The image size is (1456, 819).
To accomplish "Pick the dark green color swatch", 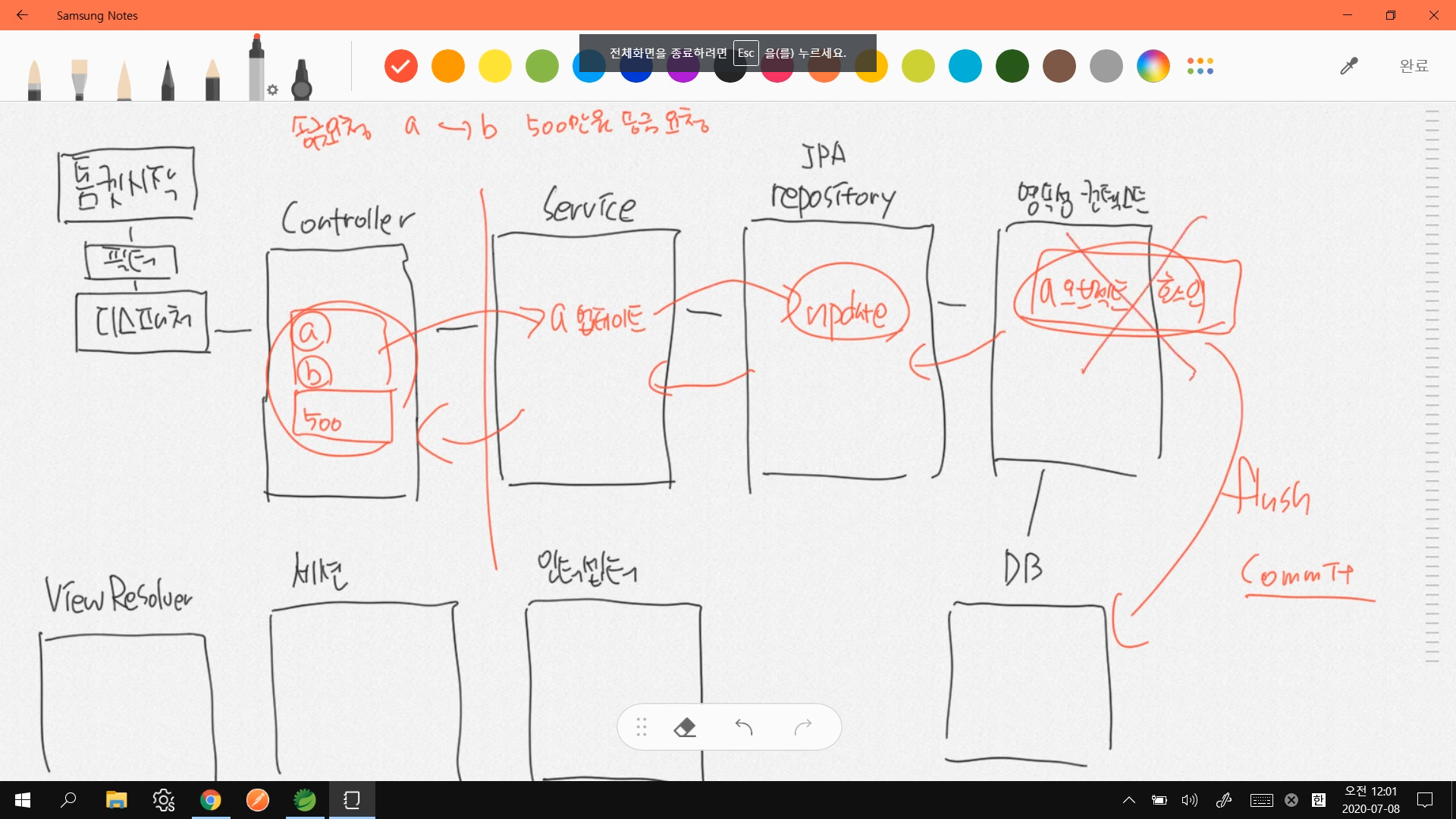I will coord(1012,66).
